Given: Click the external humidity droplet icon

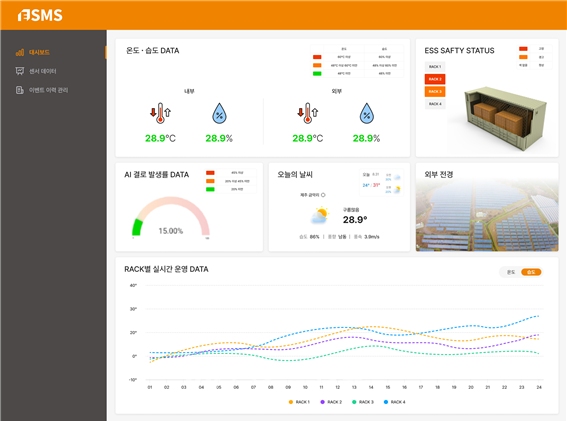Looking at the screenshot, I should (367, 113).
